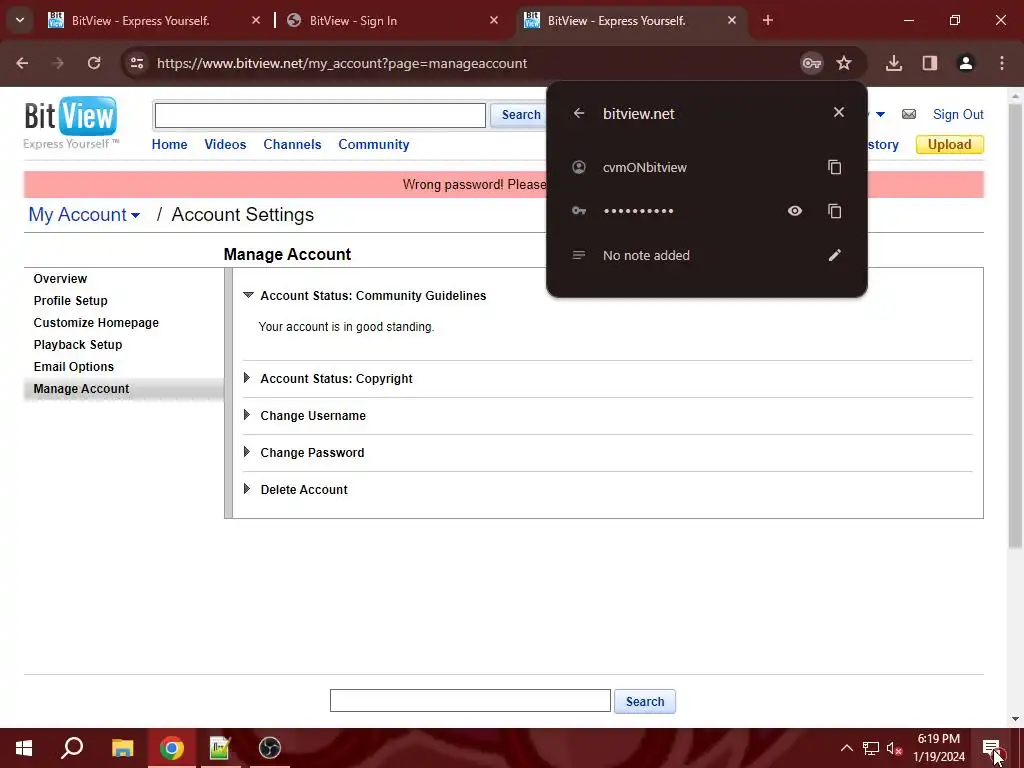
Task: Open Windows notification center
Action: click(x=991, y=748)
